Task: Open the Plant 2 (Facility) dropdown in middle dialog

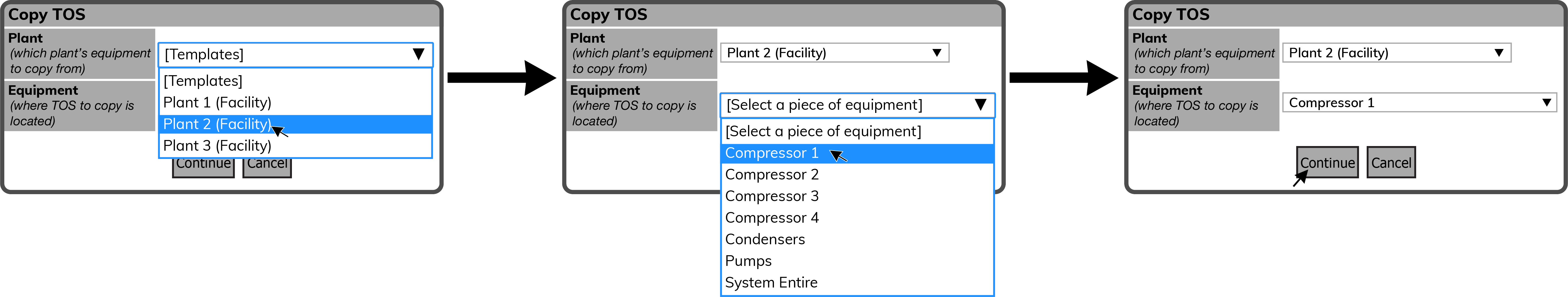Action: tap(834, 53)
